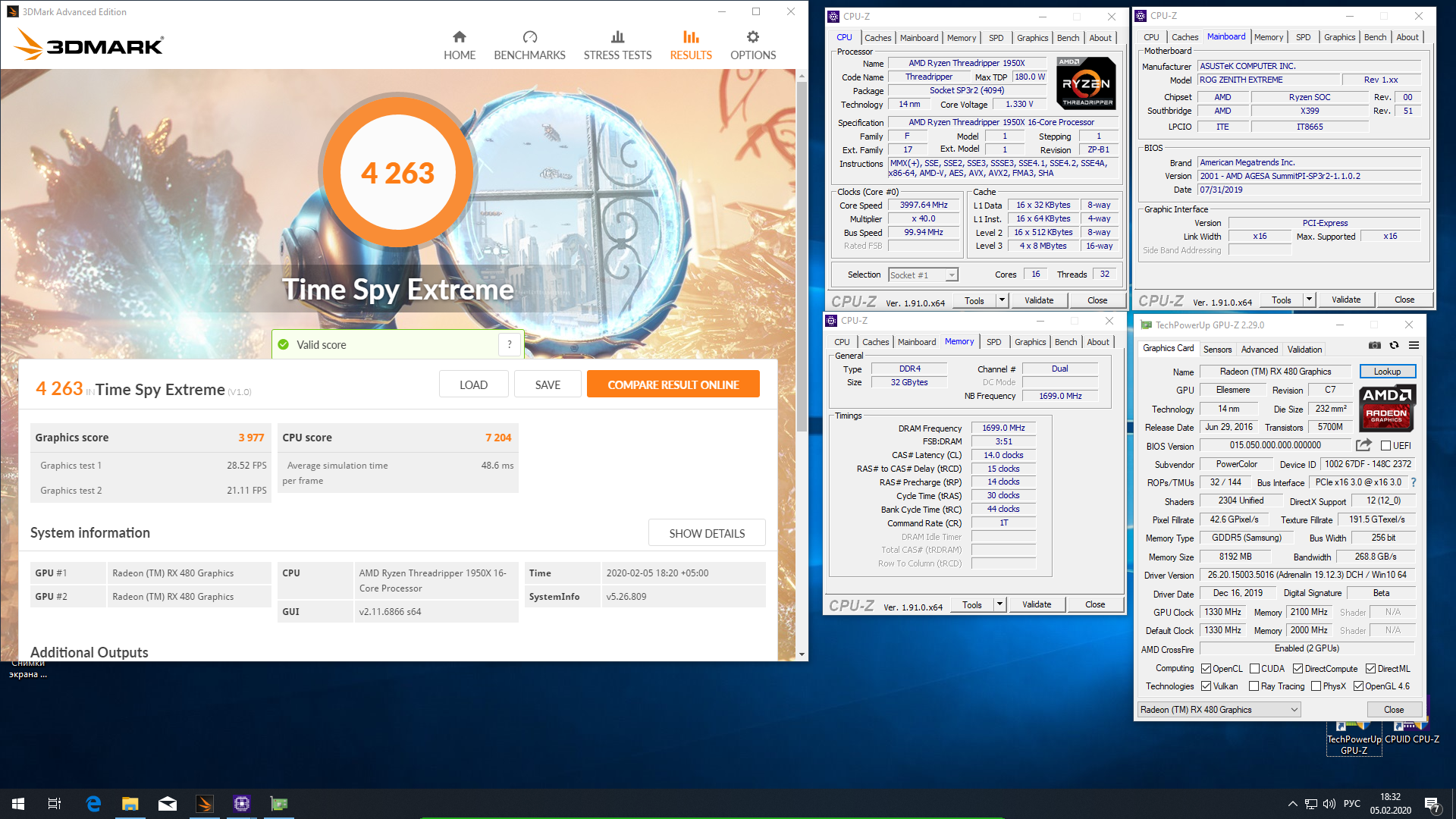Click SHOW DETAILS for system information
The width and height of the screenshot is (1456, 819).
pos(707,533)
